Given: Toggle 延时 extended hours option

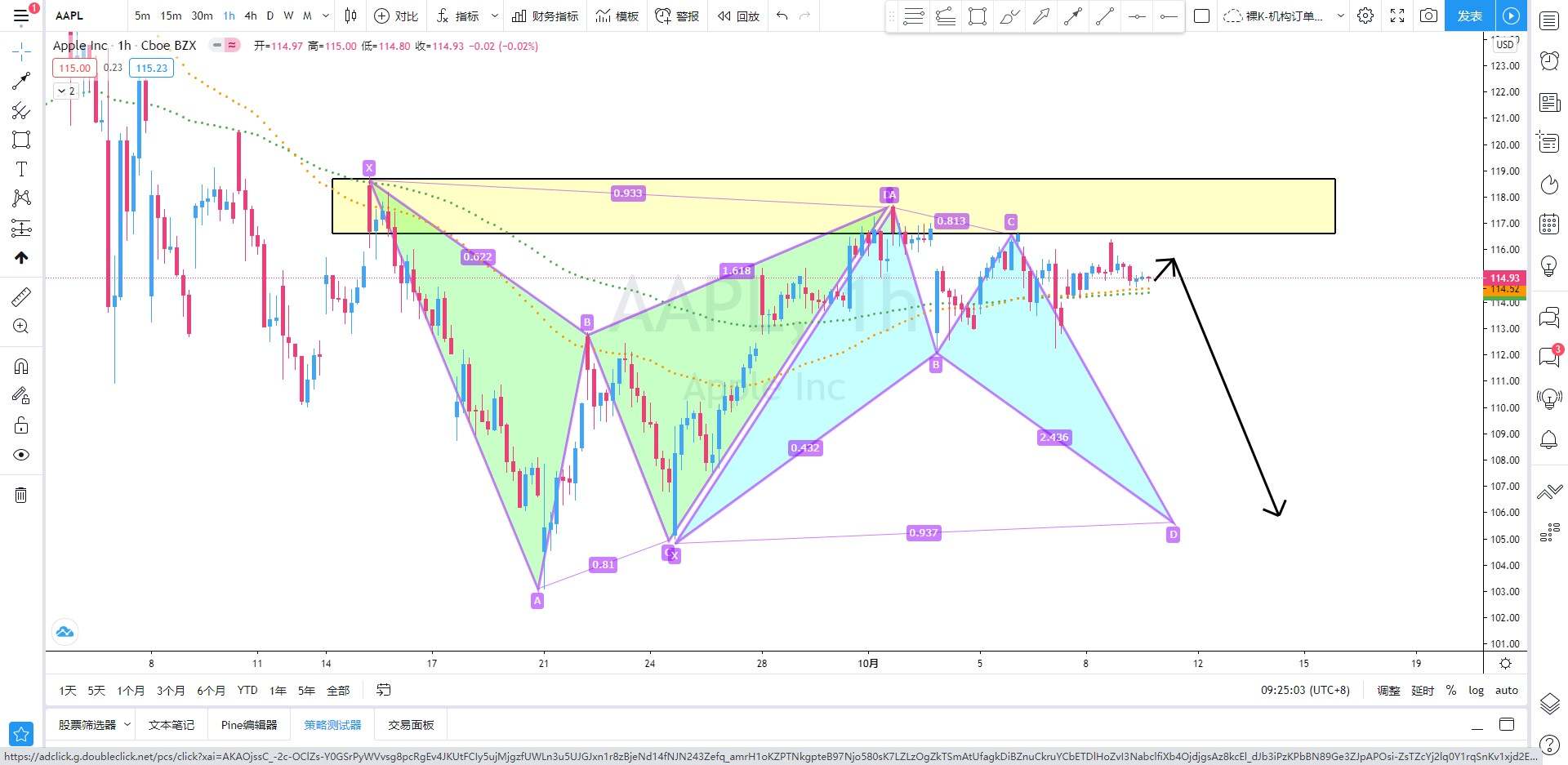Looking at the screenshot, I should coord(1423,690).
